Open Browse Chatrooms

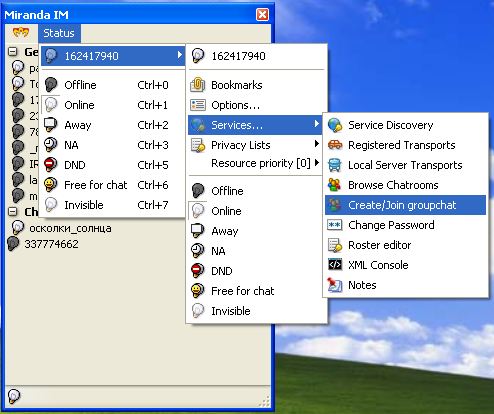click(405, 185)
